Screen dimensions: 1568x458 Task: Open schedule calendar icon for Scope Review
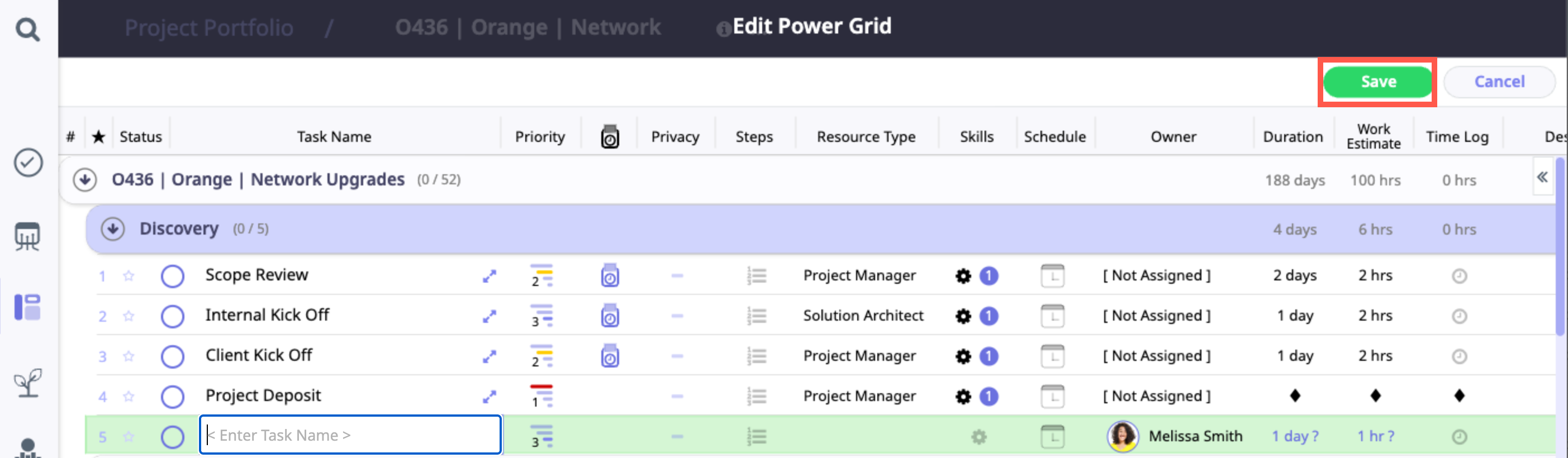tap(1052, 275)
